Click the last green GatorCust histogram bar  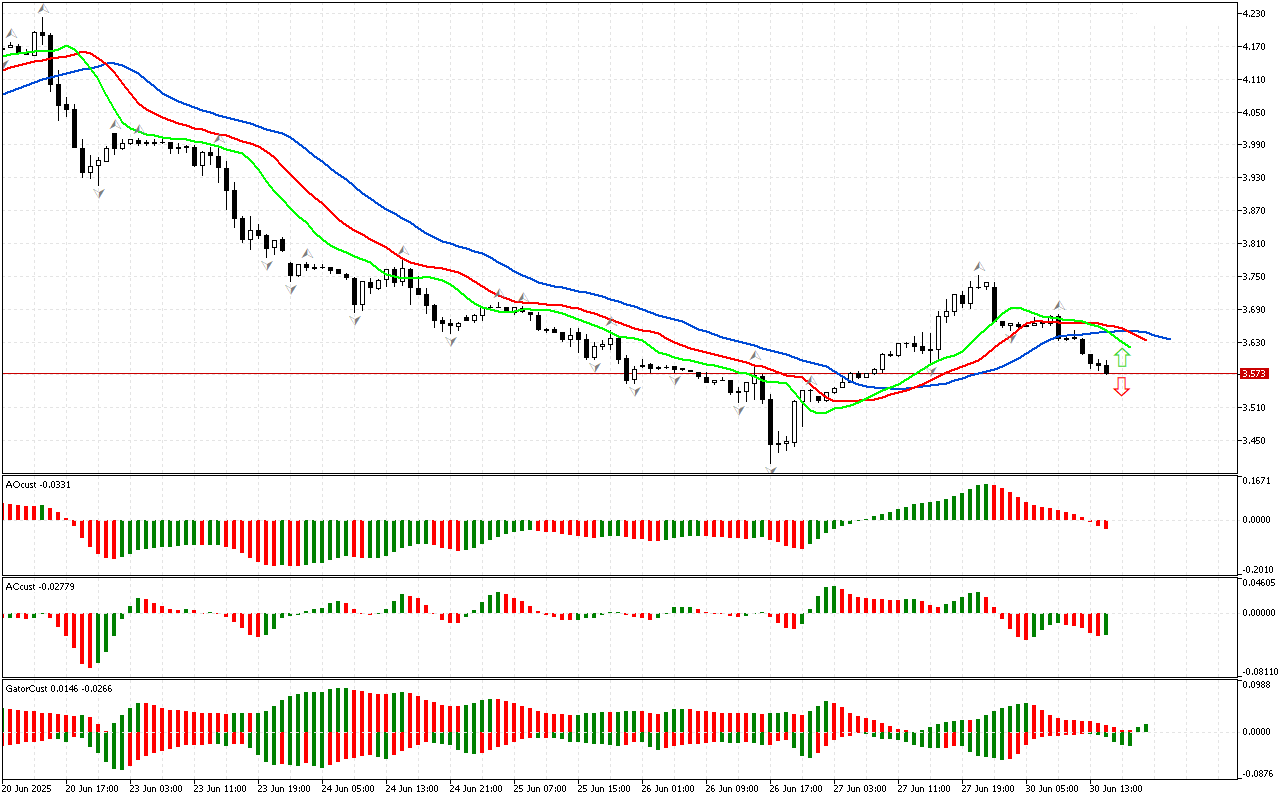click(x=1146, y=727)
